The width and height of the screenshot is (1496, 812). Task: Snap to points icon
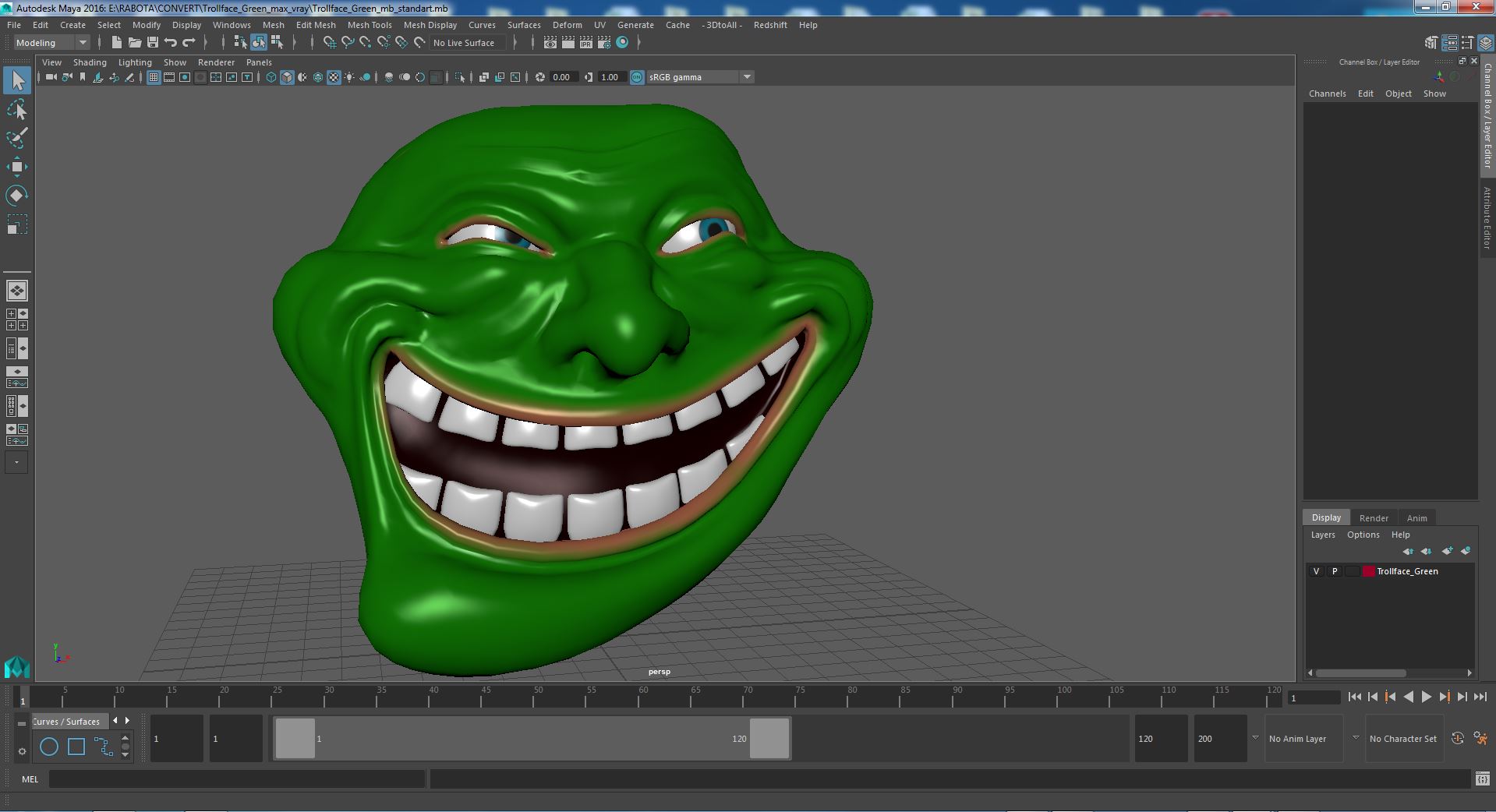[365, 43]
